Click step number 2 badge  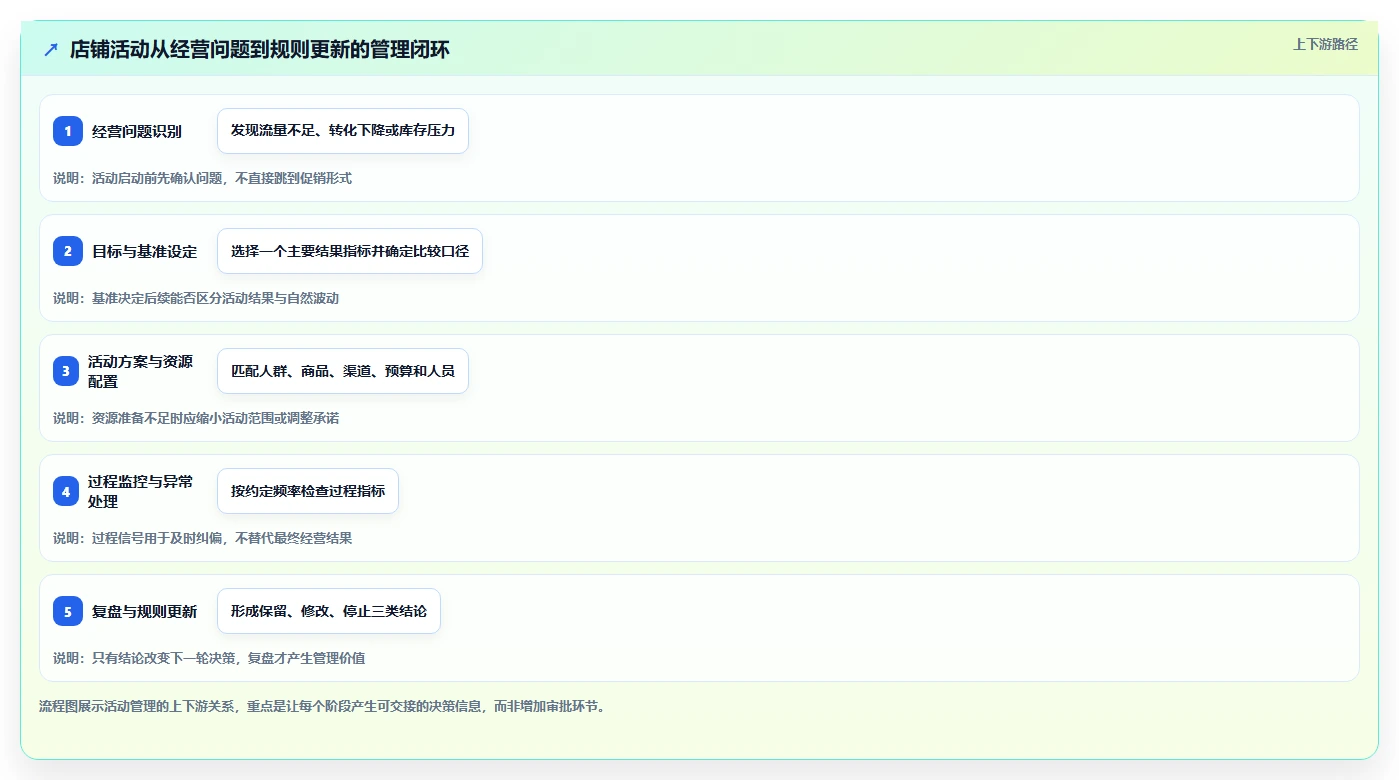point(68,251)
